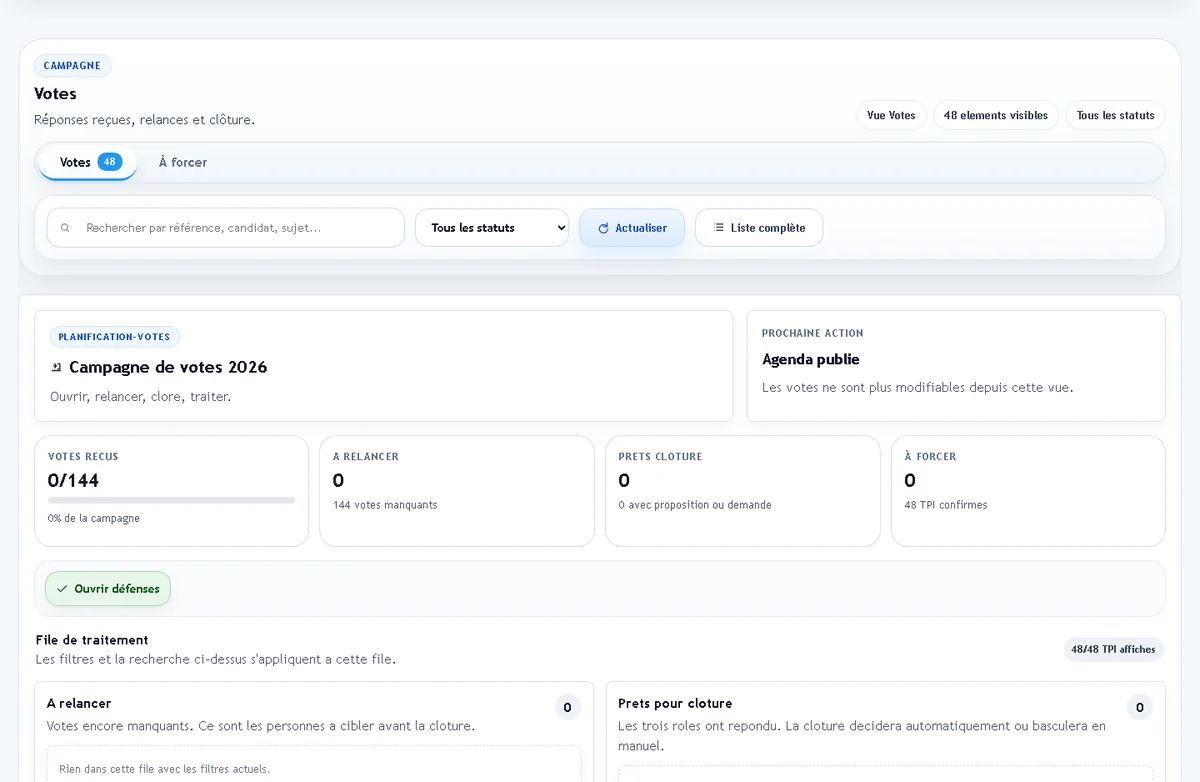Click the '48 TPI confirmes' text
This screenshot has width=1200, height=782.
(946, 505)
